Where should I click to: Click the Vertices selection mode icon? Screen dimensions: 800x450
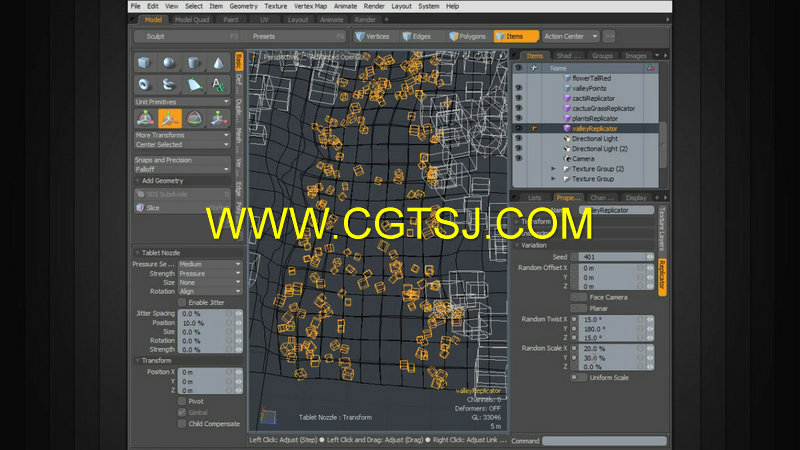click(x=360, y=36)
